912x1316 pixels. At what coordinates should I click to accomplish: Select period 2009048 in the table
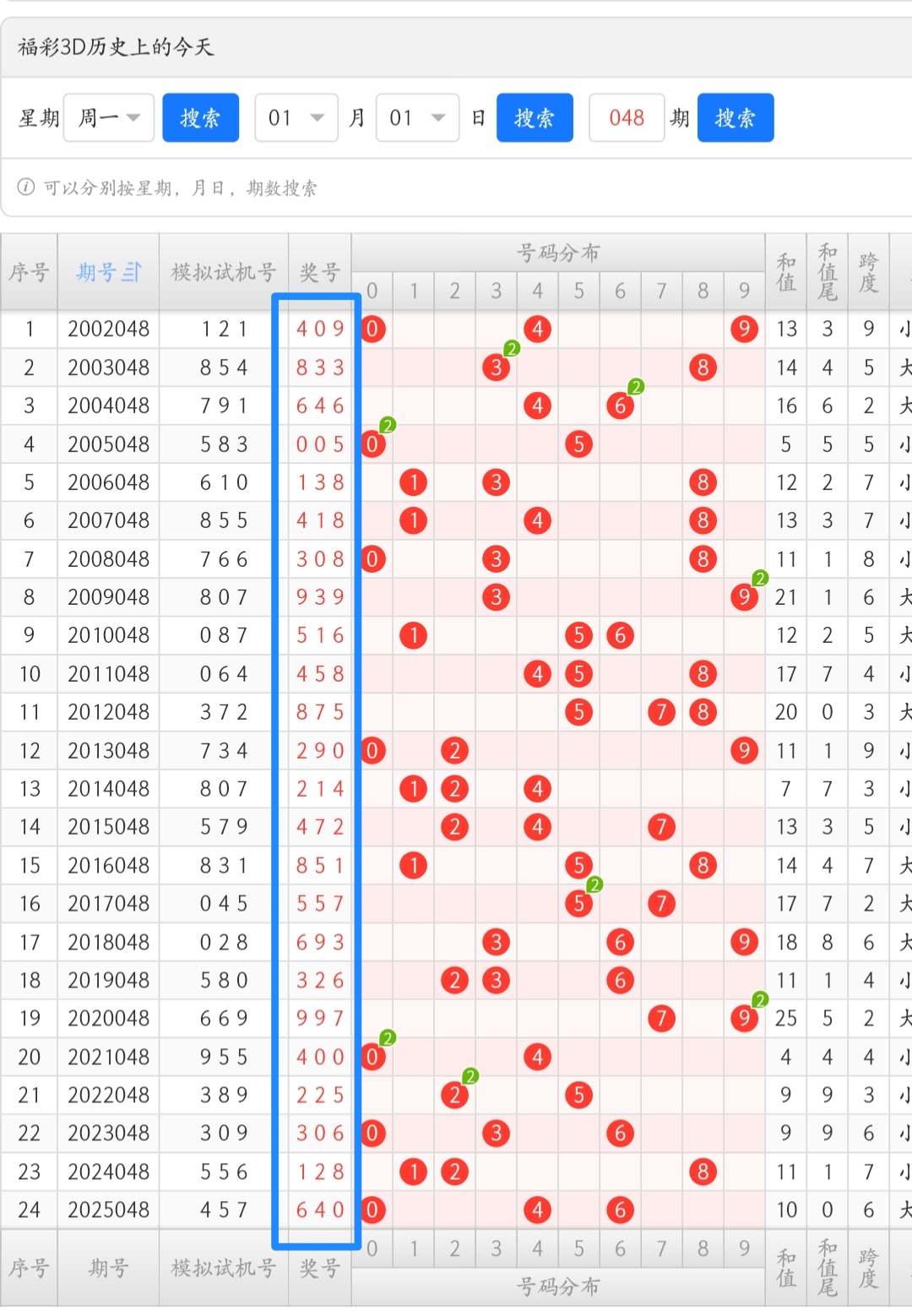109,597
